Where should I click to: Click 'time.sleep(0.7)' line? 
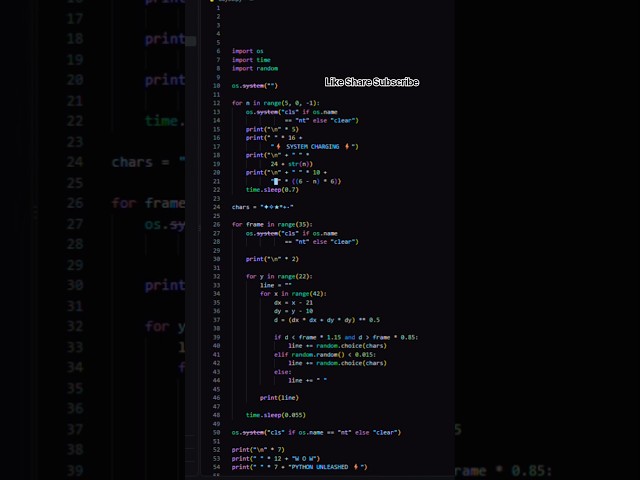tap(272, 190)
